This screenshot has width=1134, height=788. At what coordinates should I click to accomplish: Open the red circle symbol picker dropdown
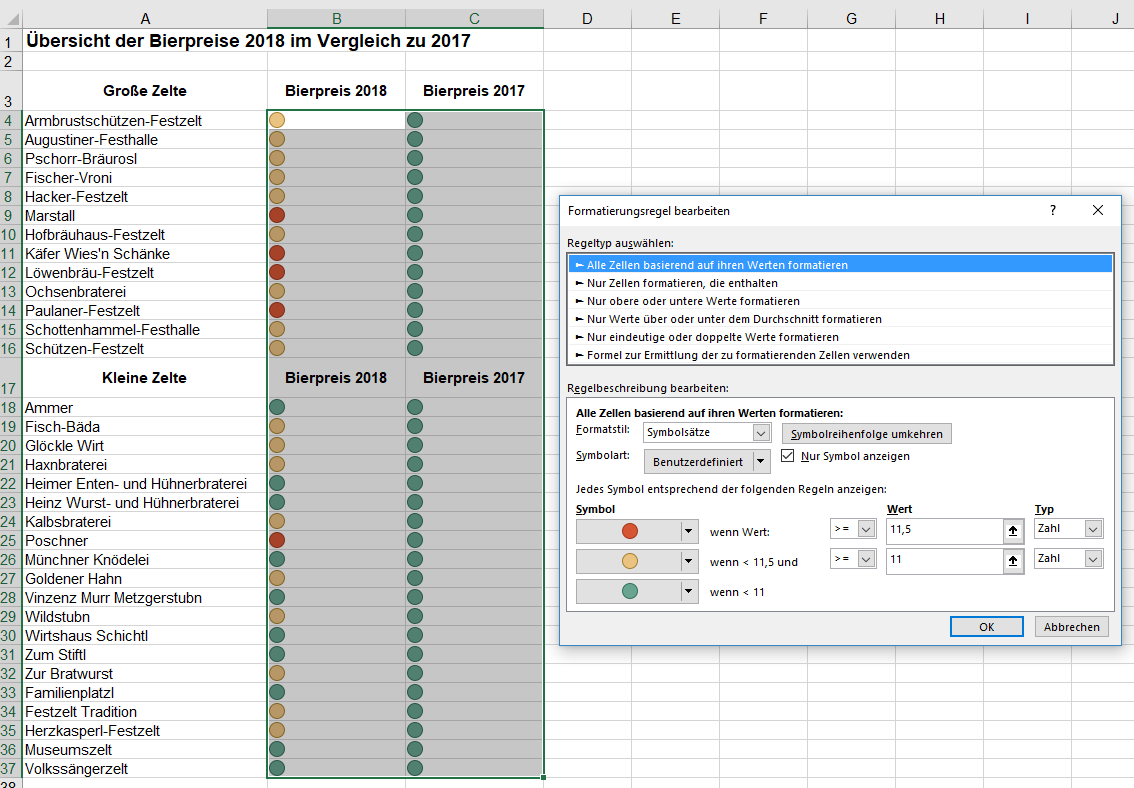click(688, 532)
